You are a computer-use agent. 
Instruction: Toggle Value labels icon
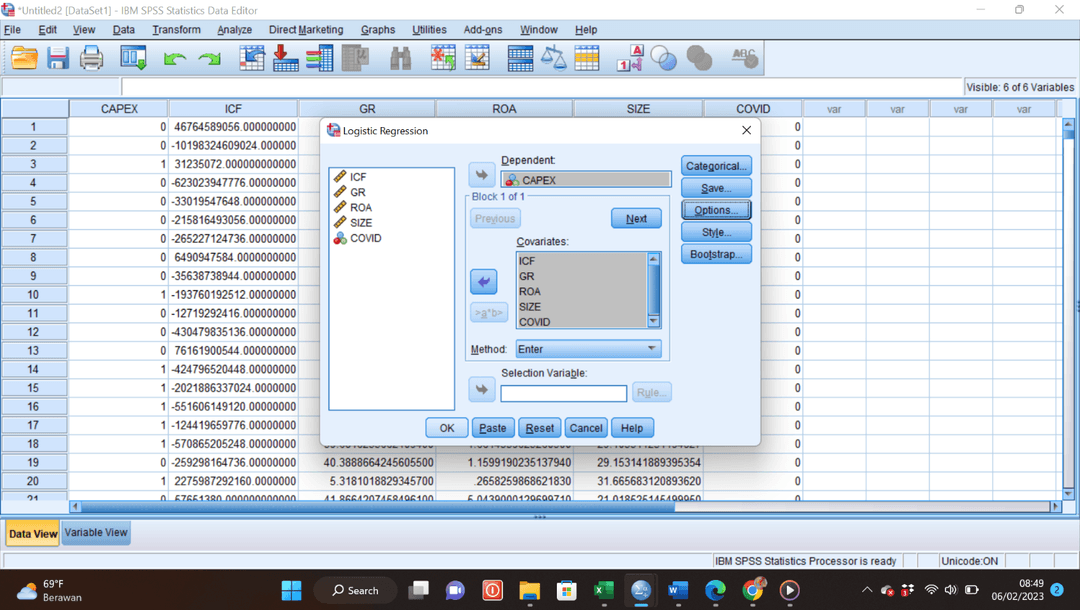[630, 59]
